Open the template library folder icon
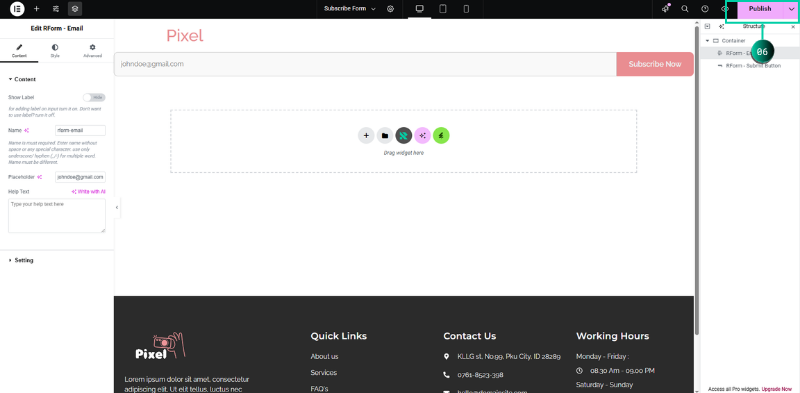This screenshot has height=393, width=800. click(385, 136)
